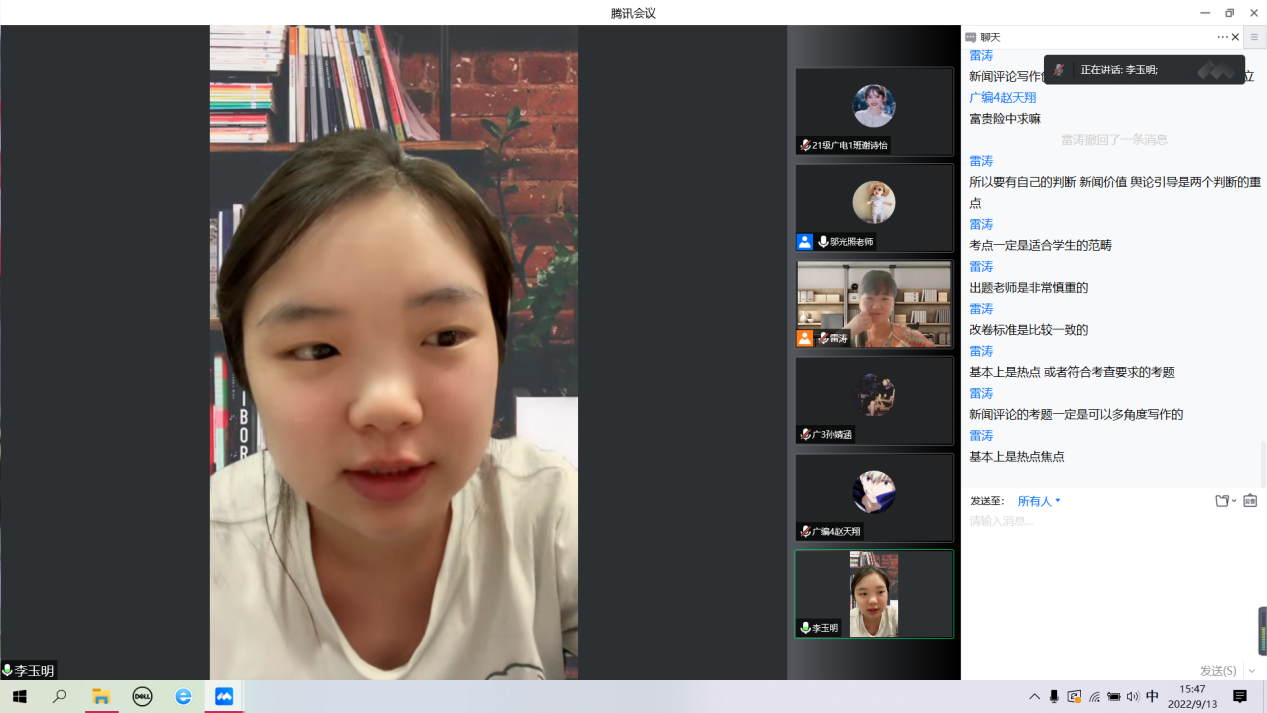Click the hamburger menu icon beside chat

click(1254, 37)
